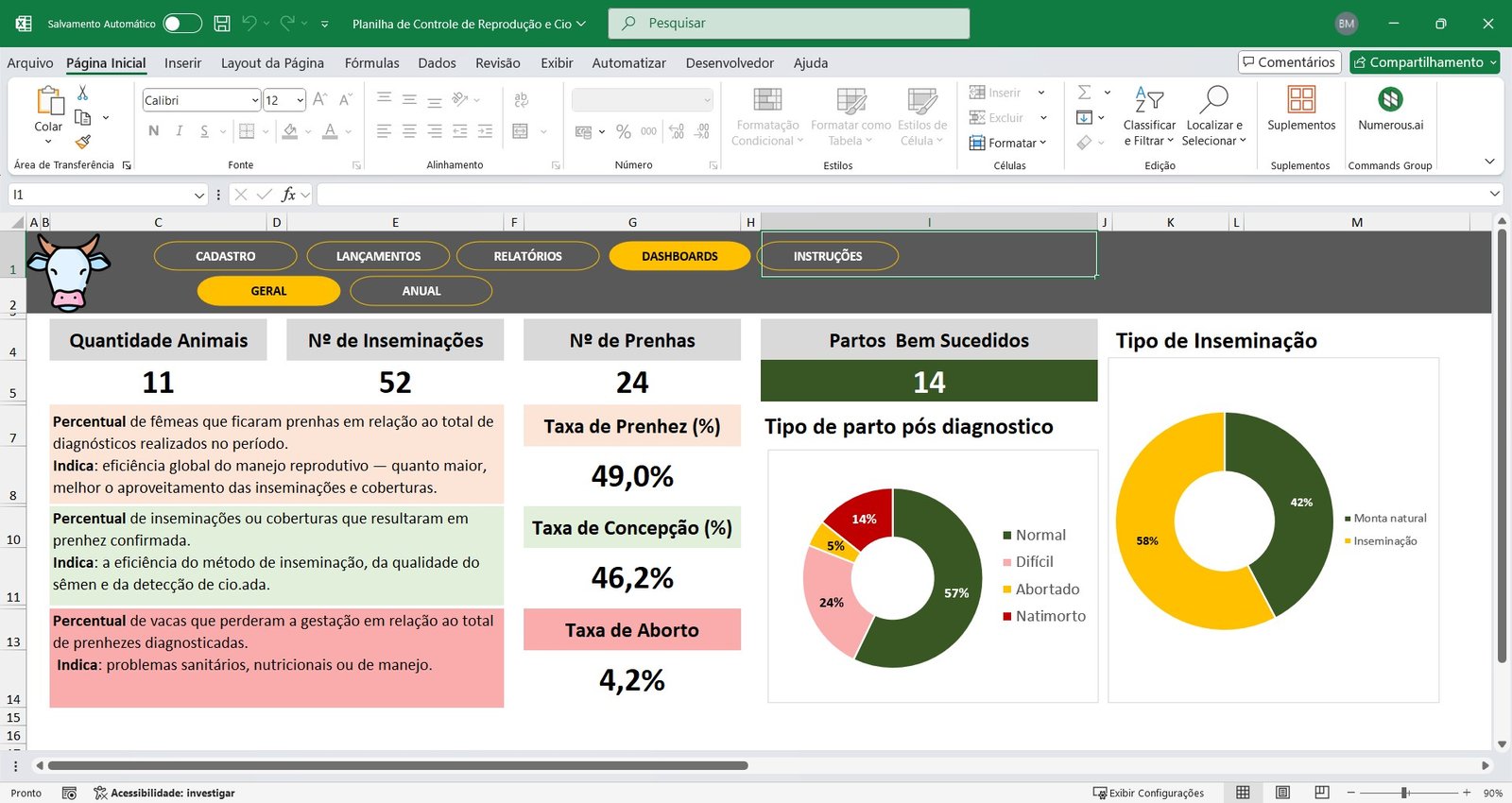Click the AutoSum sigma icon
1512x803 pixels.
coord(1085,93)
